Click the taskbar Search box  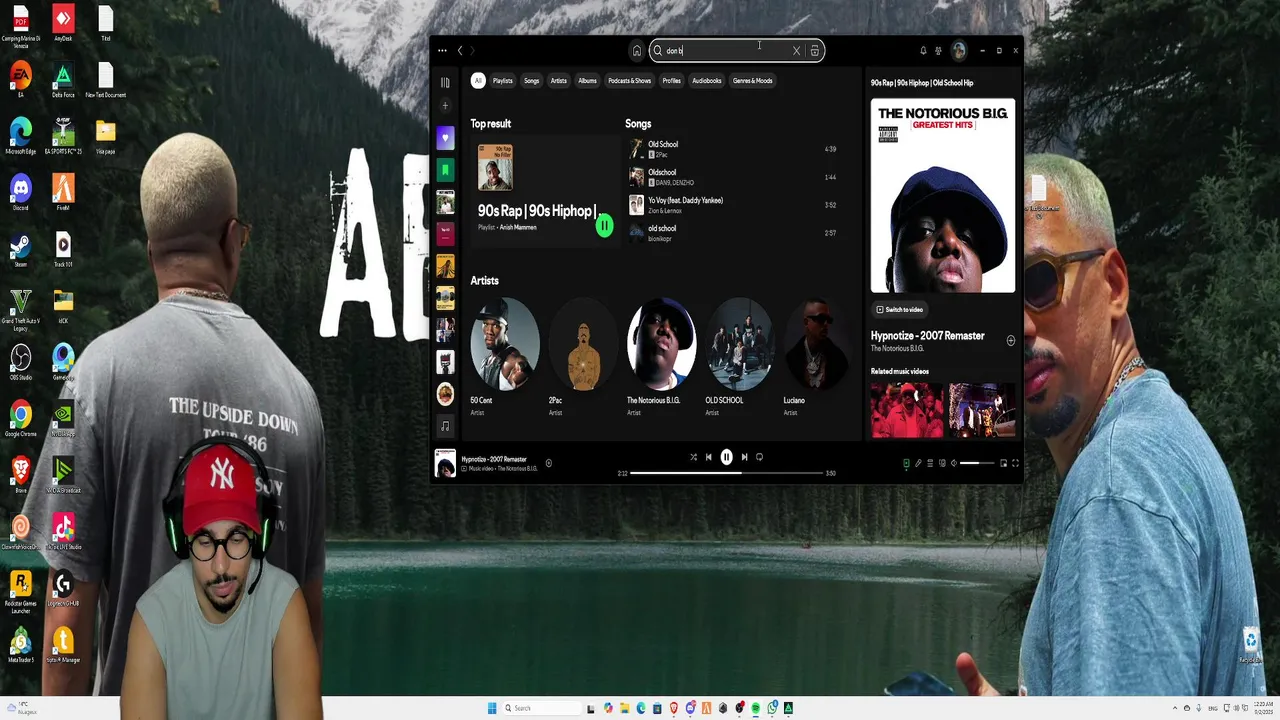coord(541,708)
